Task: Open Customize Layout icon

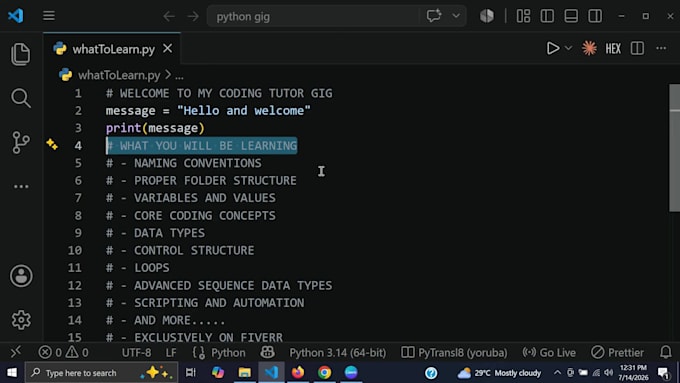Action: pos(523,16)
